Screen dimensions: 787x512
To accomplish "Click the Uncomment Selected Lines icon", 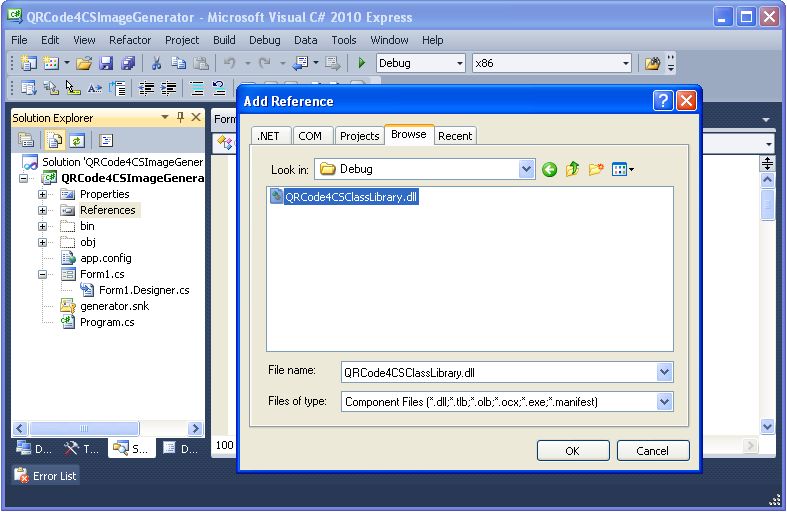I will (219, 88).
